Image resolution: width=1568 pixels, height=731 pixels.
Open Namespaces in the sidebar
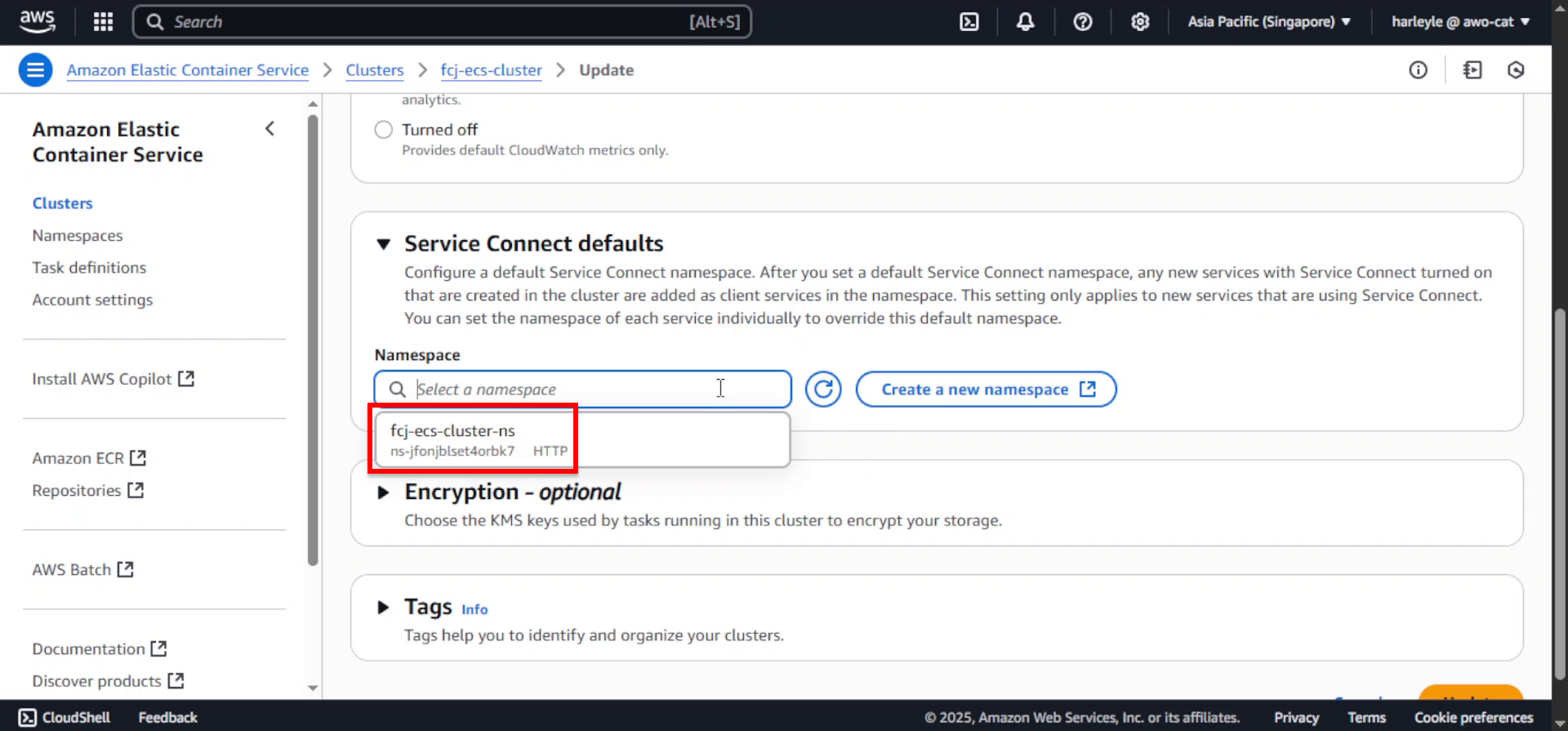pos(78,235)
